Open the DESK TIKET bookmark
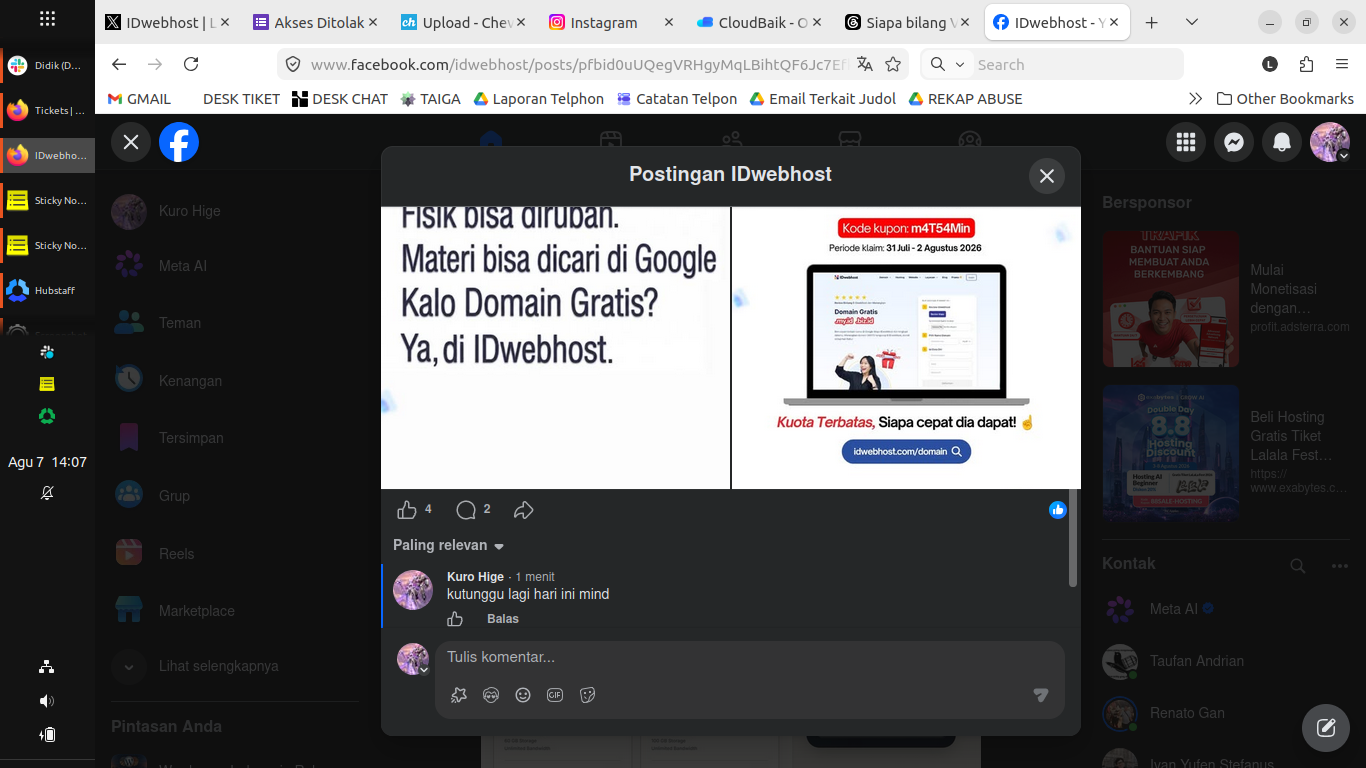 [241, 99]
